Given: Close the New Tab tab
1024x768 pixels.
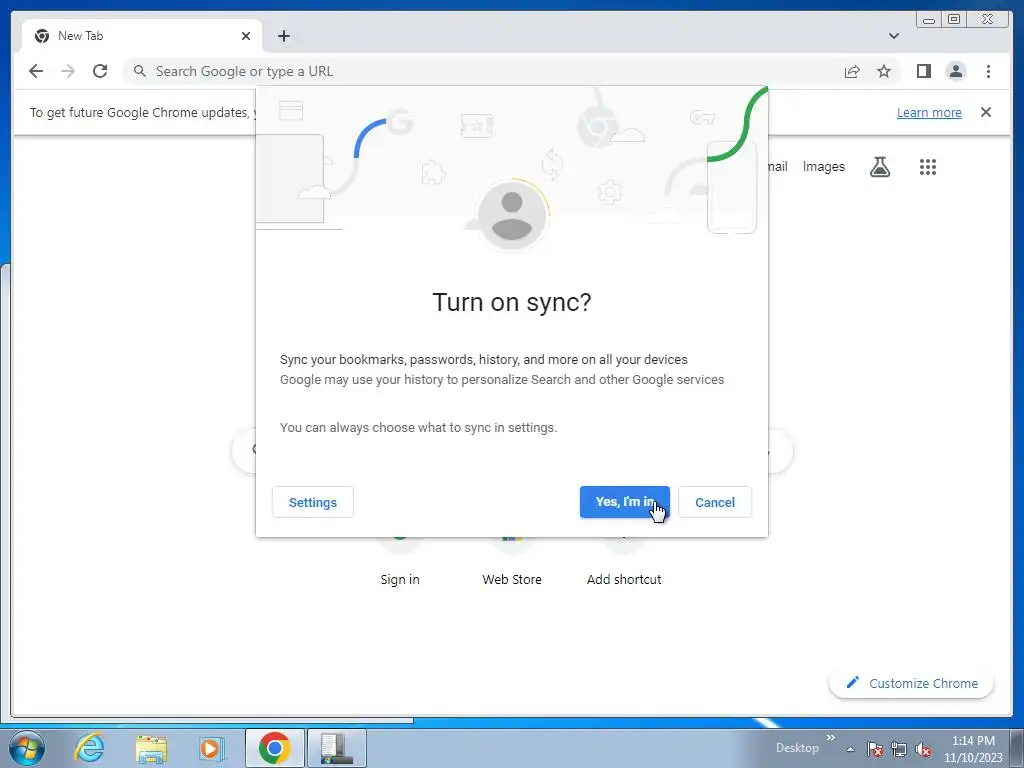Looking at the screenshot, I should pyautogui.click(x=246, y=36).
